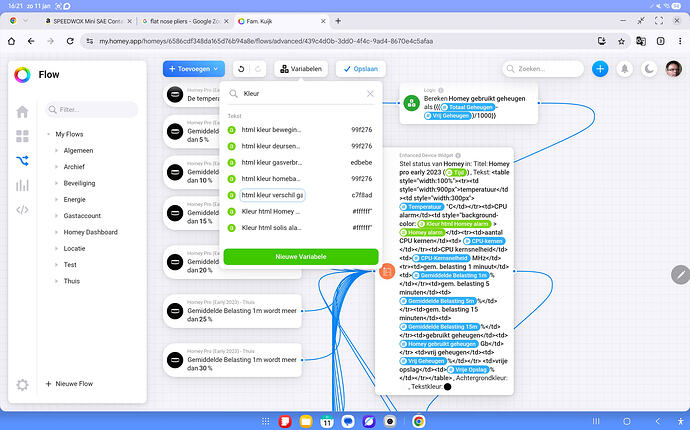
Task: Edit the html kleur verschil ga name field
Action: (x=272, y=195)
